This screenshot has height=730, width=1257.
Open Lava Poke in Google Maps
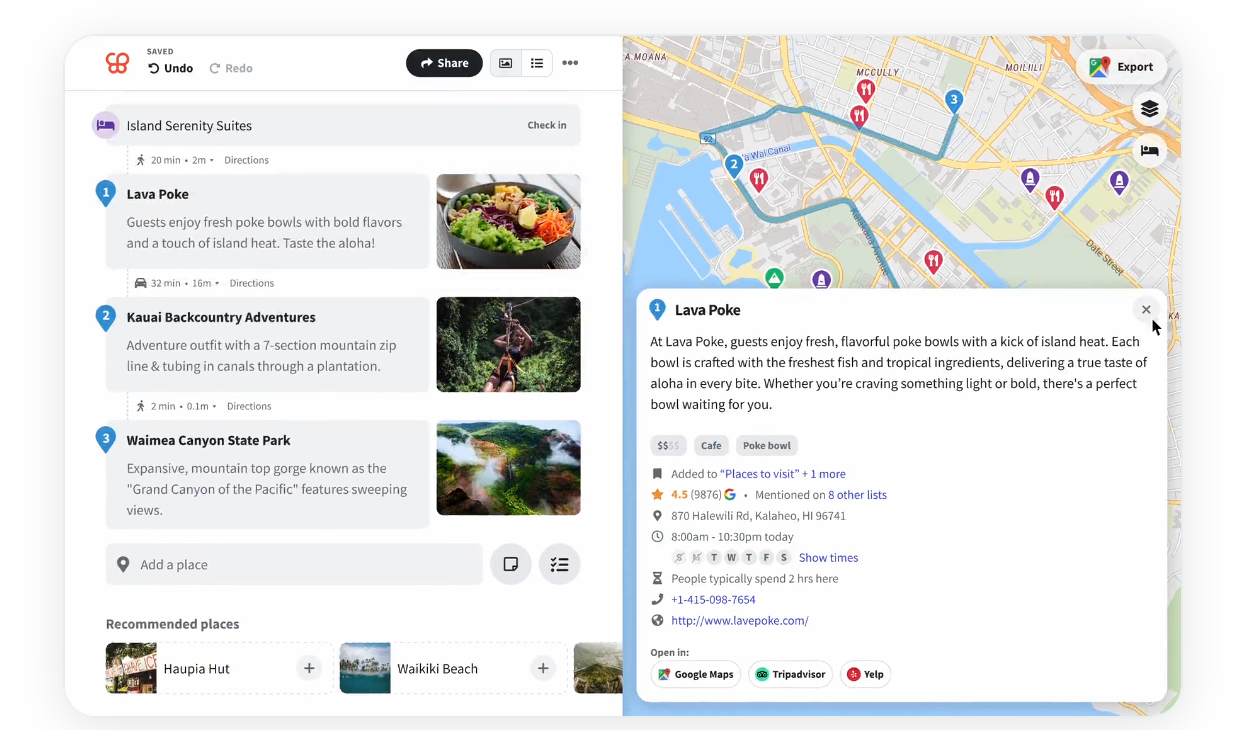click(696, 674)
